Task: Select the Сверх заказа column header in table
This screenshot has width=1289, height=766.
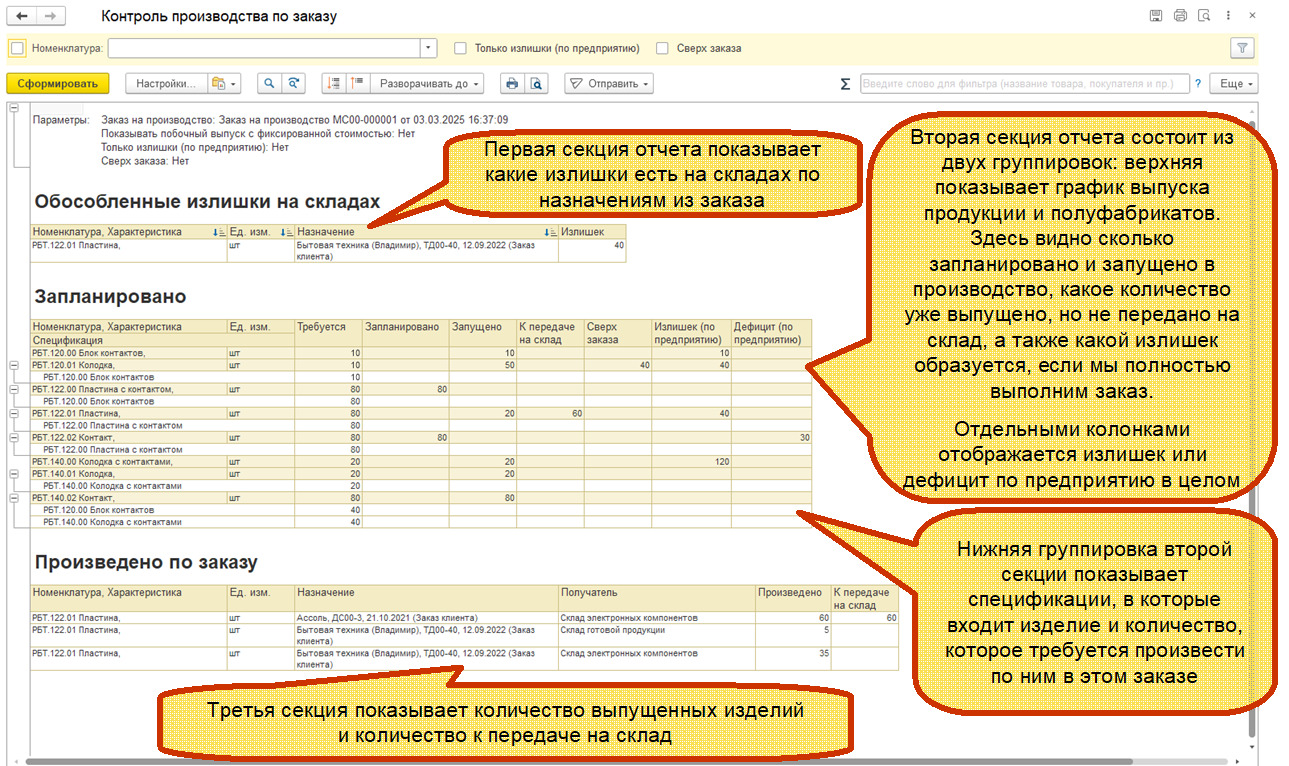Action: pyautogui.click(x=618, y=333)
